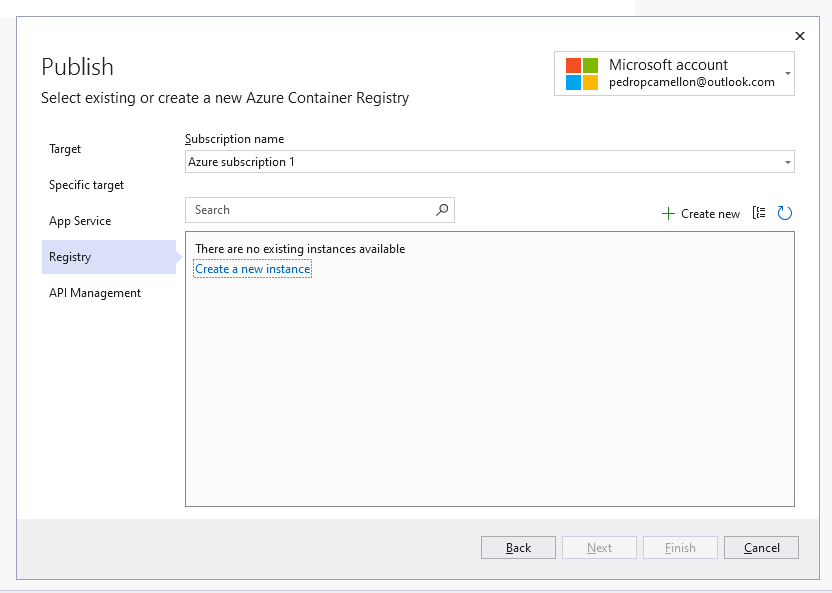The width and height of the screenshot is (832, 593).
Task: Click the disabled Next button
Action: [x=599, y=547]
